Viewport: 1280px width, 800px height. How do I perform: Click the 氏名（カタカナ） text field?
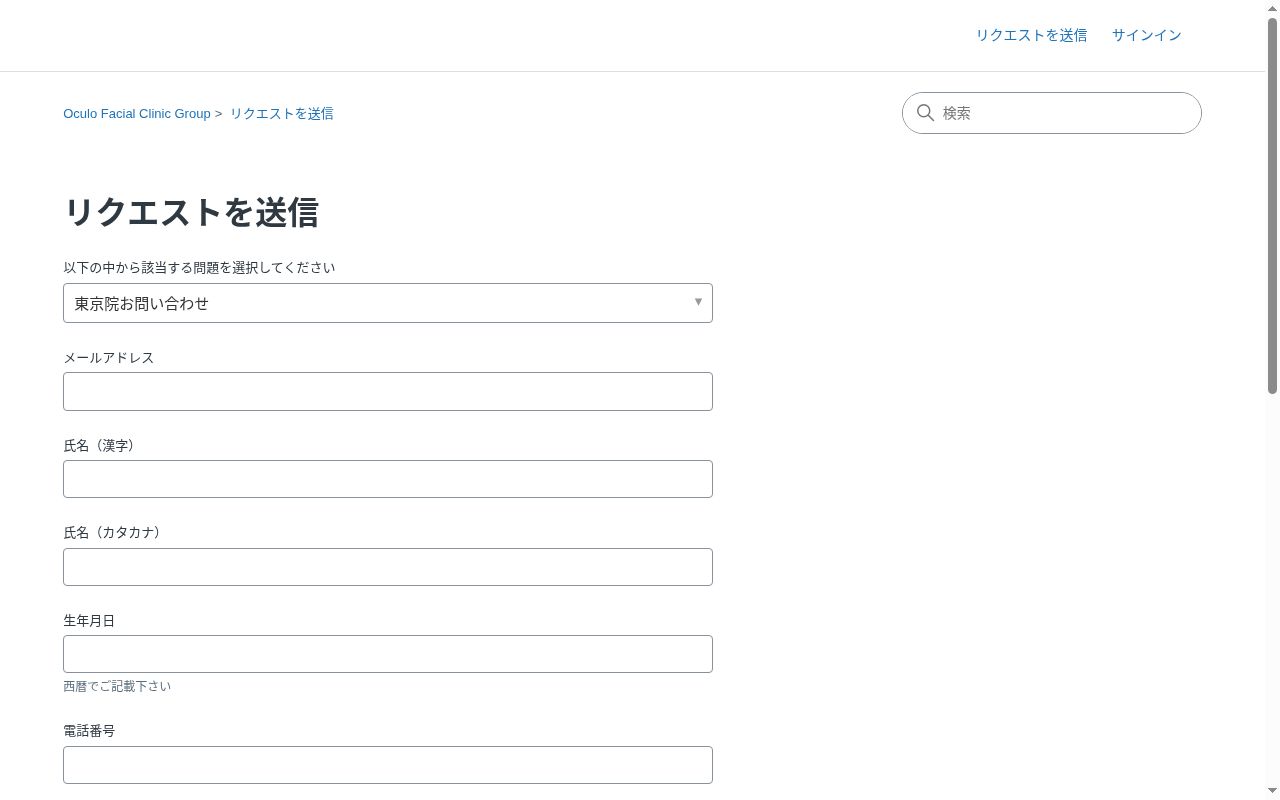tap(388, 567)
